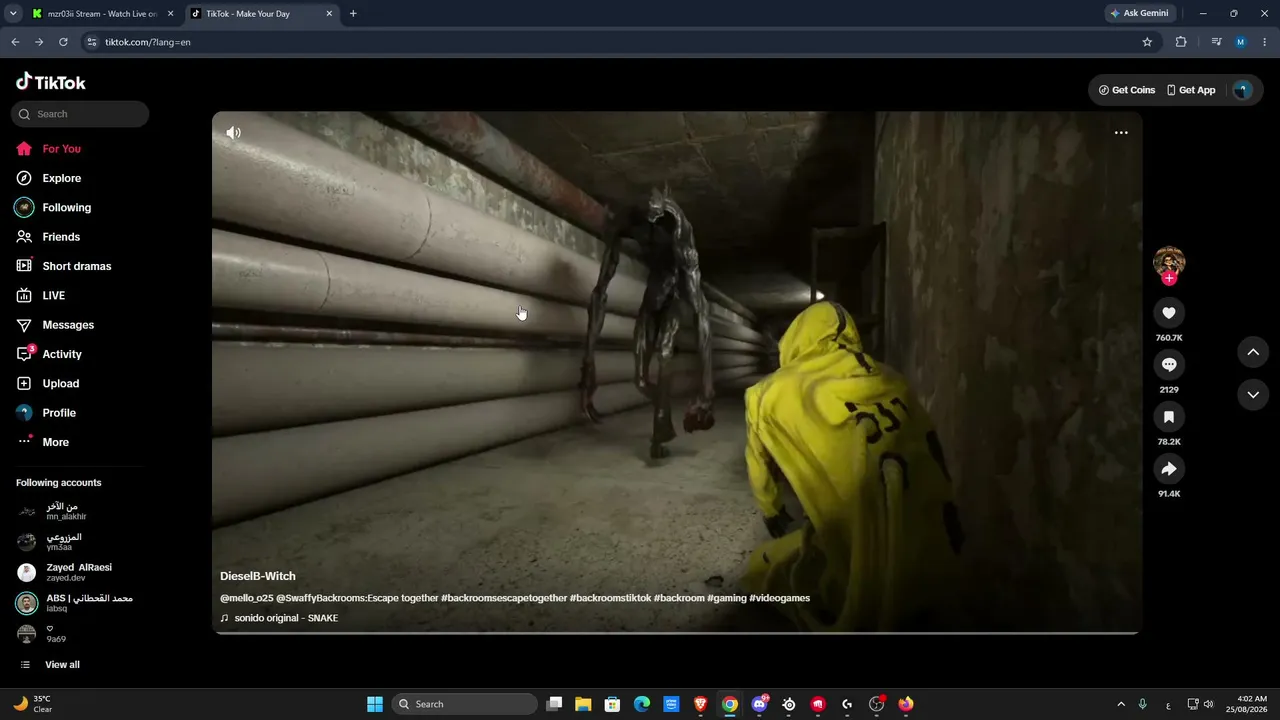Expand the tab search dropdown

click(13, 14)
